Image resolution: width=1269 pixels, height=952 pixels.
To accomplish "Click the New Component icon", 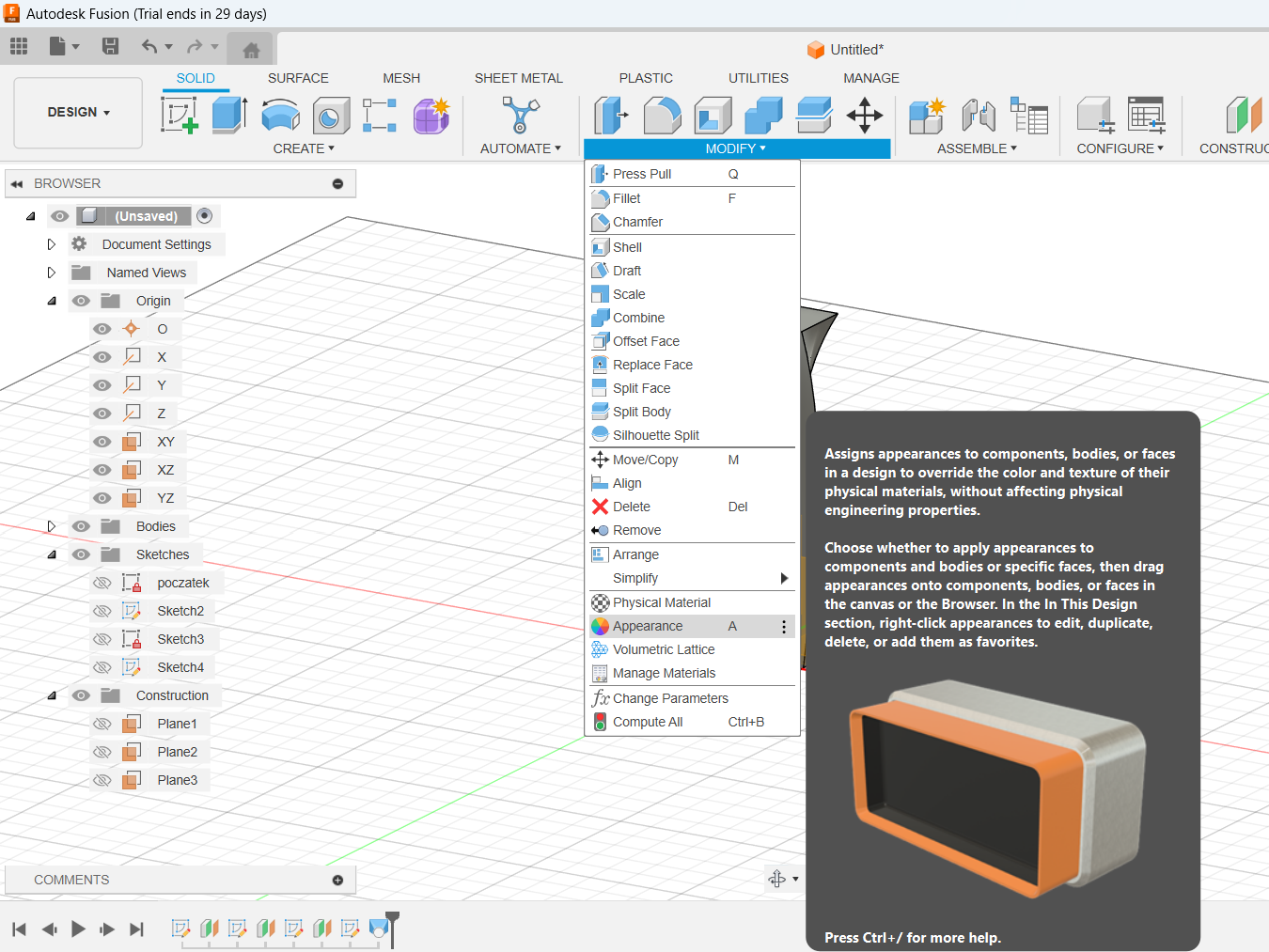I will click(927, 116).
